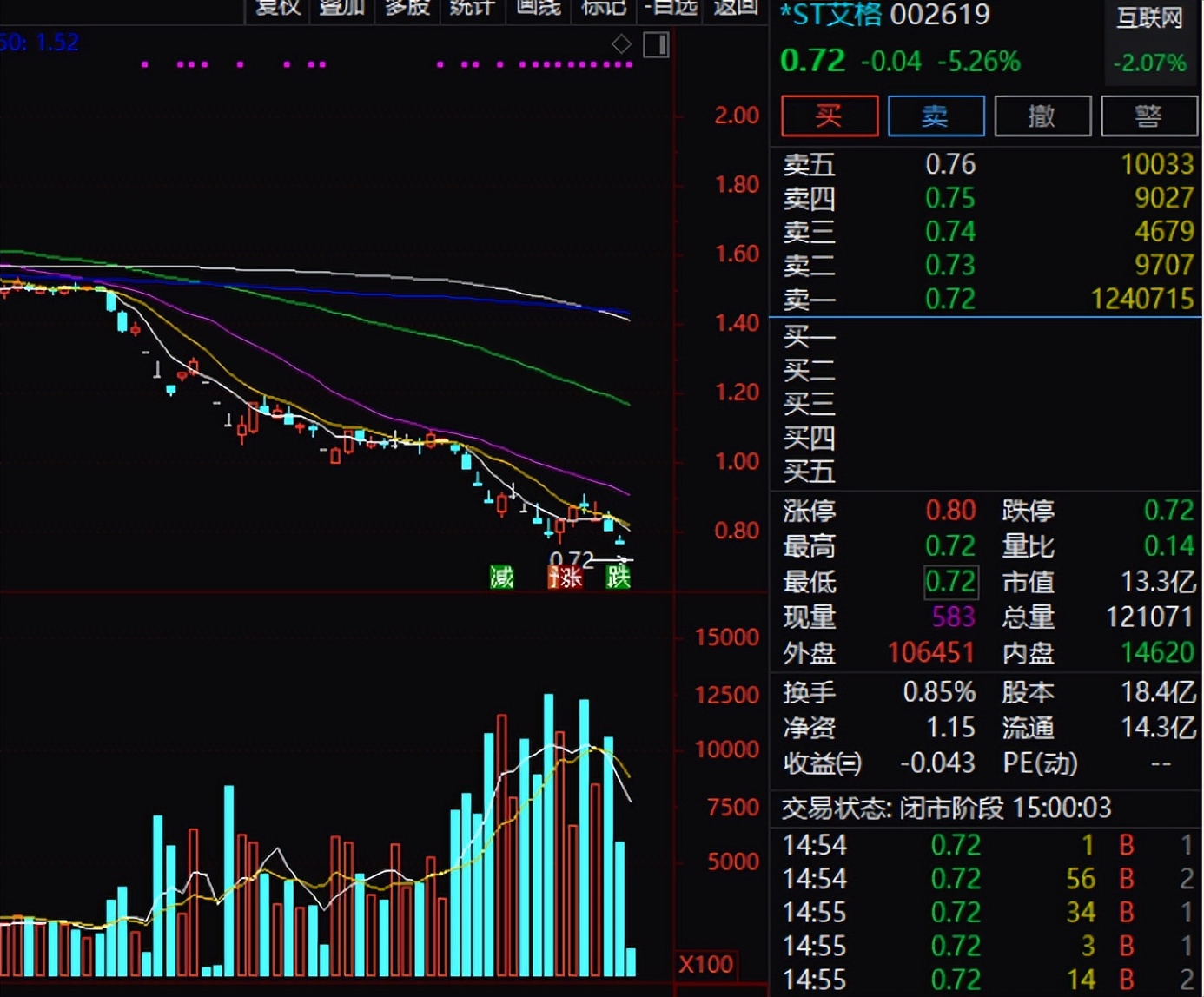
Task: Toggle the side panel layout icon
Action: pyautogui.click(x=656, y=45)
